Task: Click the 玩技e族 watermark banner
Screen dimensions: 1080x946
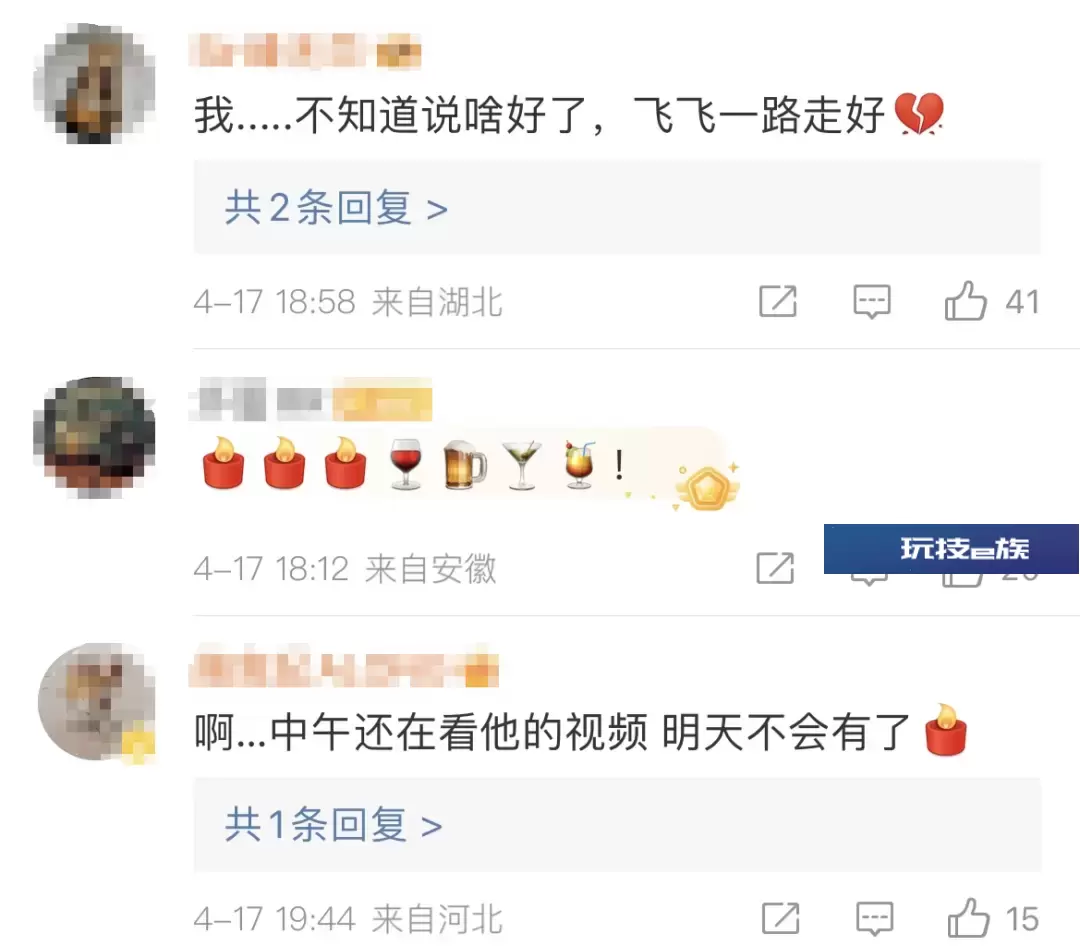Action: [951, 548]
